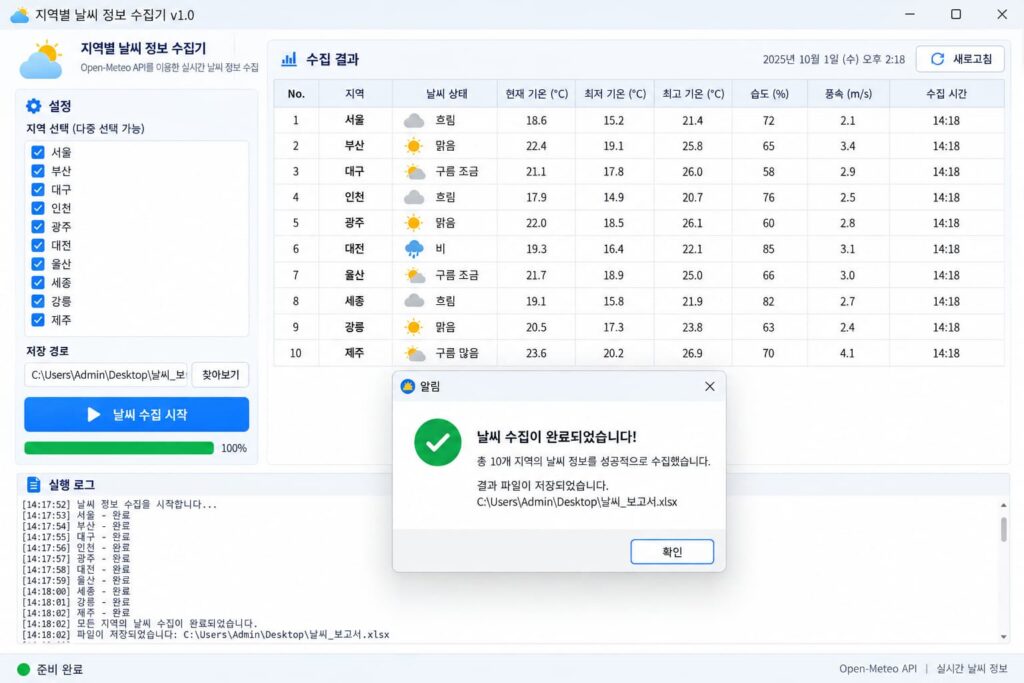1024x683 pixels.
Task: Click the 100% green progress bar
Action: pyautogui.click(x=119, y=448)
